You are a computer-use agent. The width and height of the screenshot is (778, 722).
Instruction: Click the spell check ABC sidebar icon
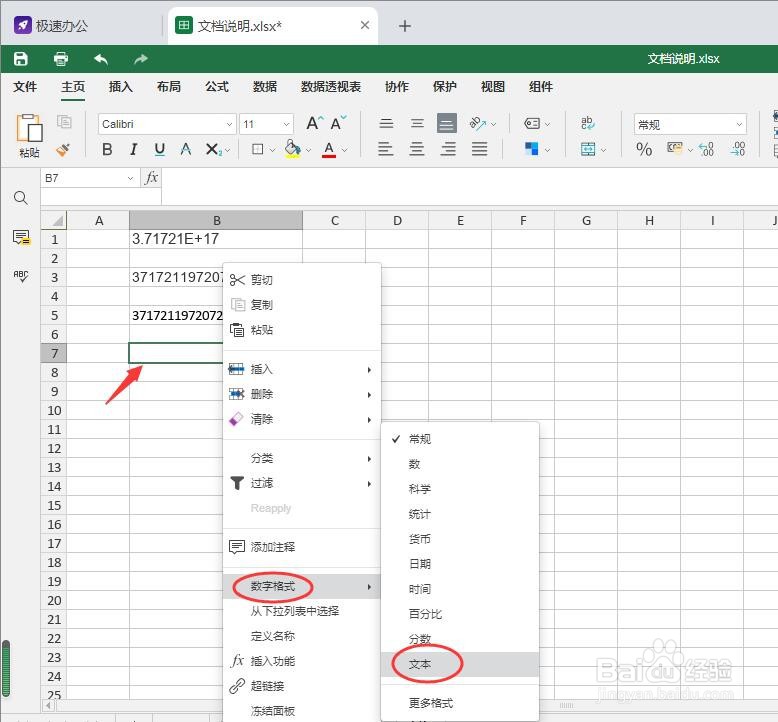coord(20,276)
